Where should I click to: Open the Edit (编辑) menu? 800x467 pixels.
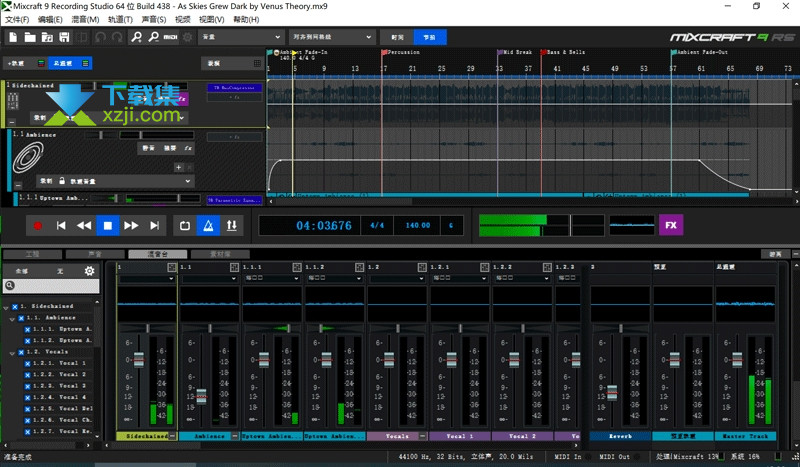click(50, 19)
